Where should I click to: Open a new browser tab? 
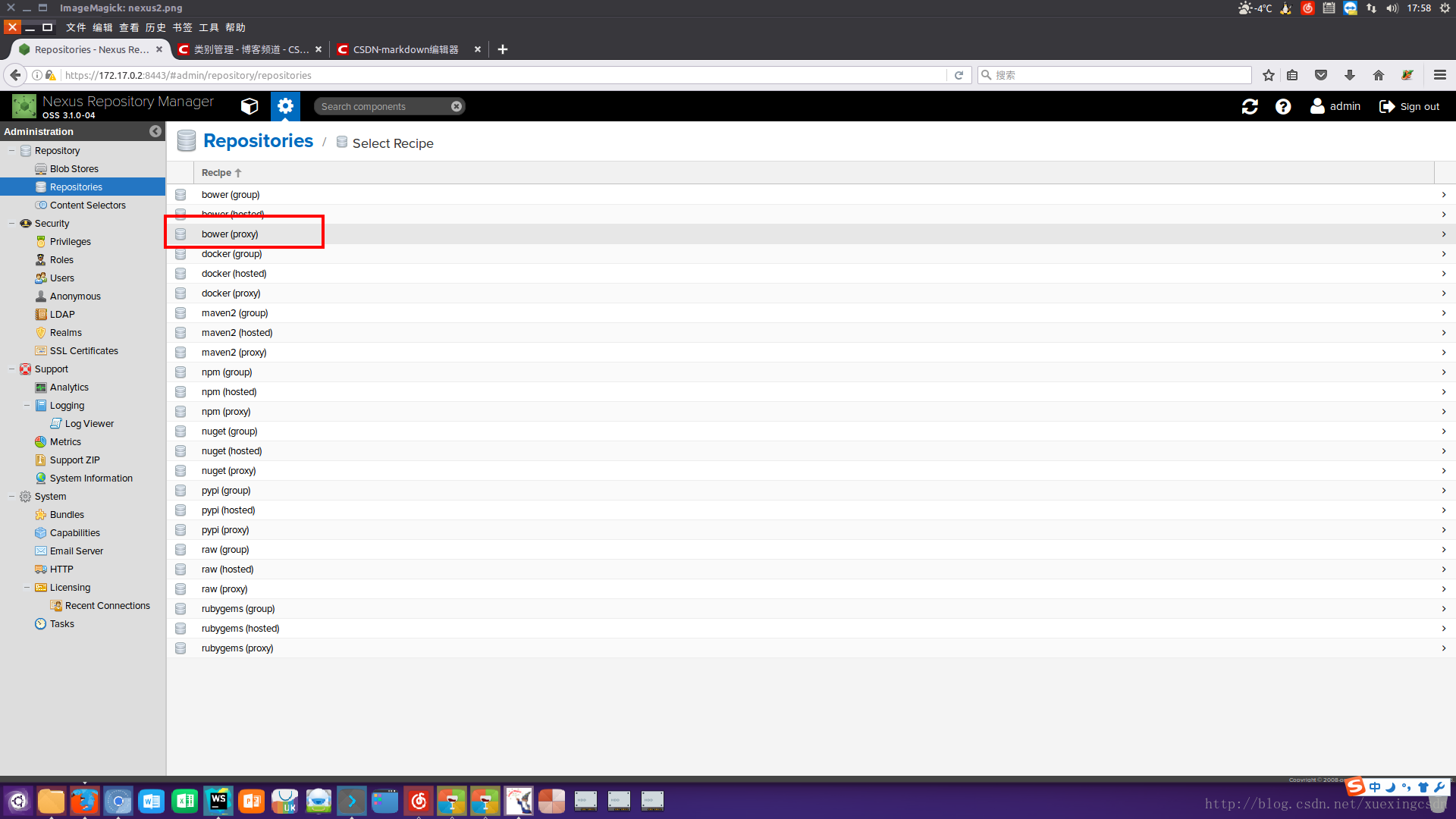click(503, 49)
